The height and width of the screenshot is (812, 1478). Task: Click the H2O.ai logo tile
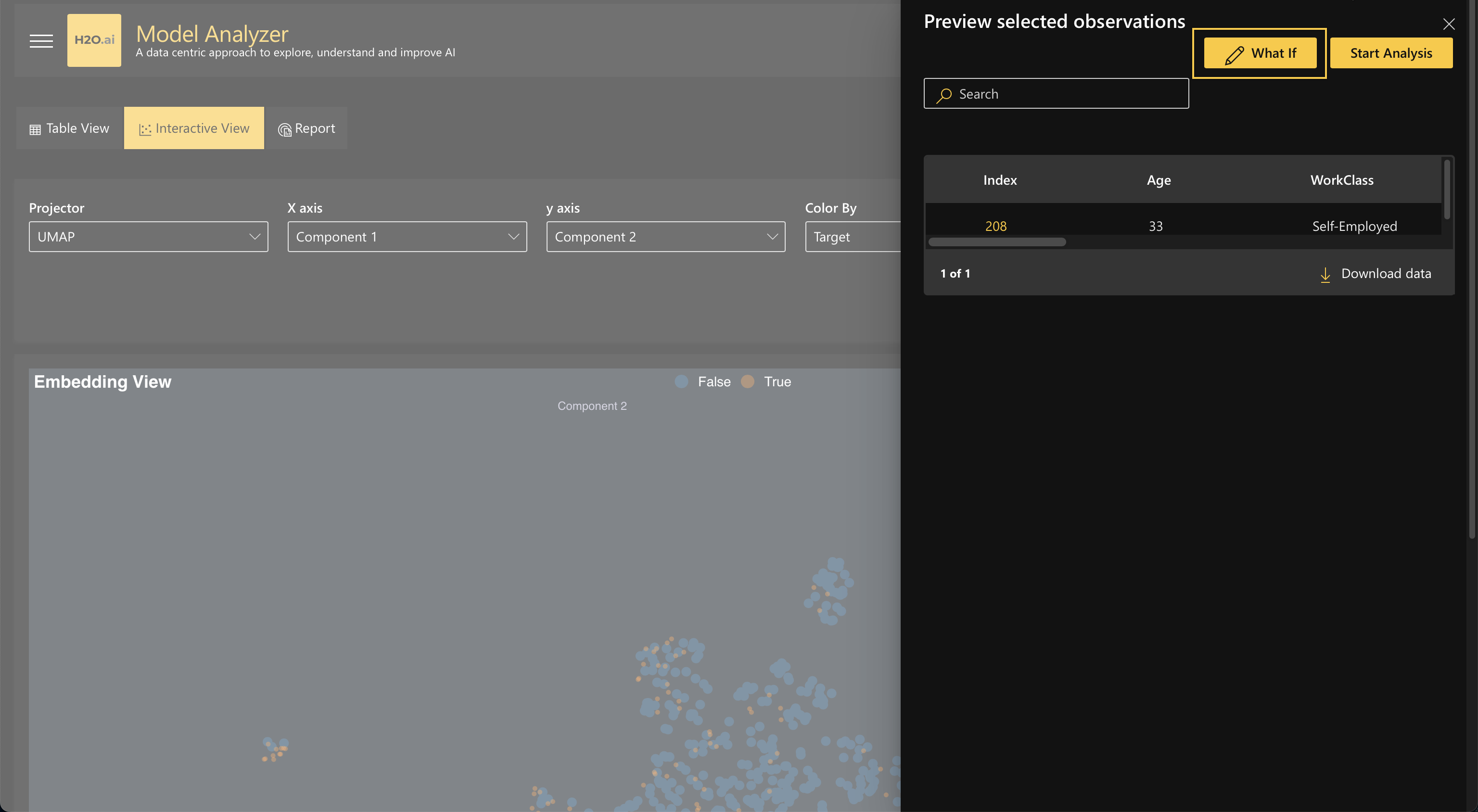click(x=94, y=40)
